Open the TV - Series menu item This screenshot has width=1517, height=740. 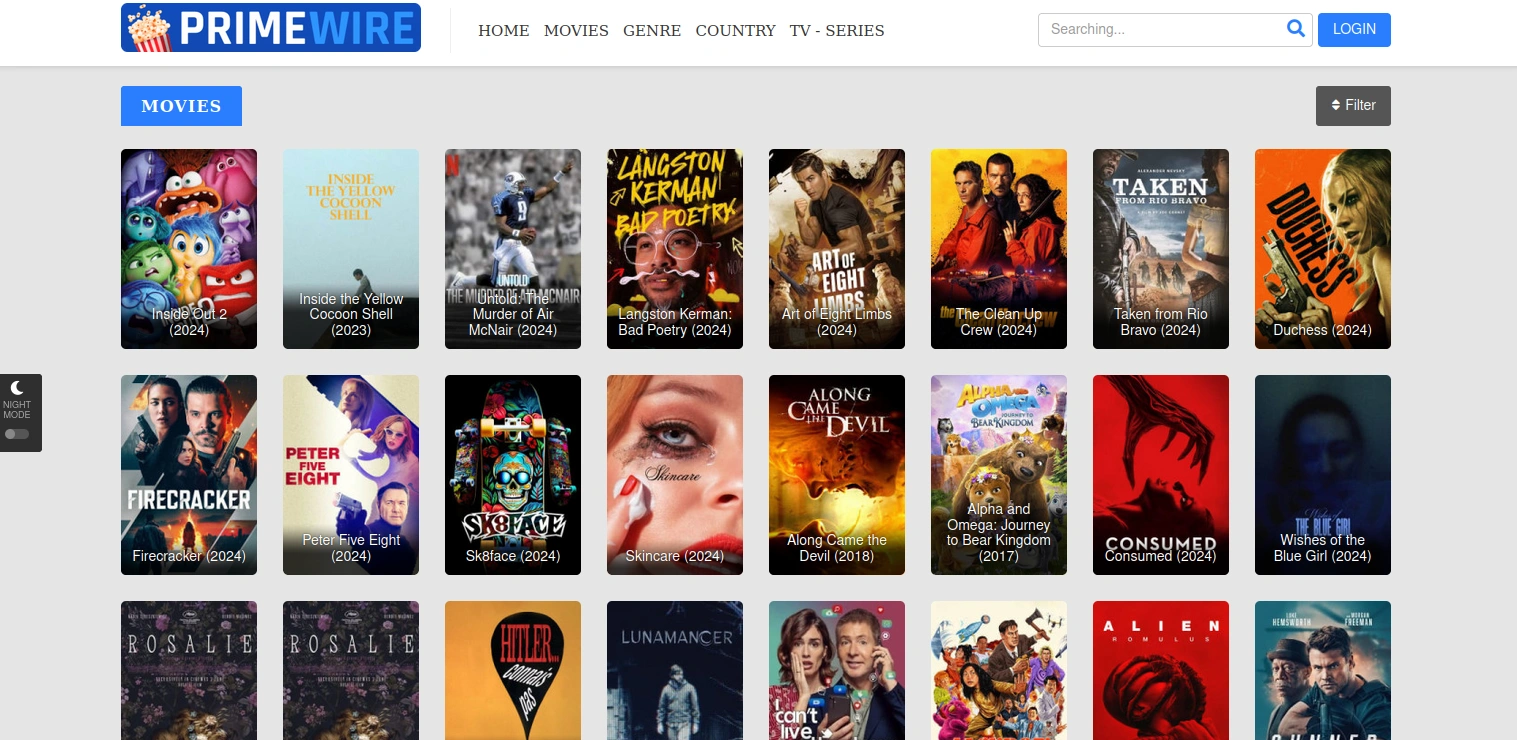[x=836, y=31]
